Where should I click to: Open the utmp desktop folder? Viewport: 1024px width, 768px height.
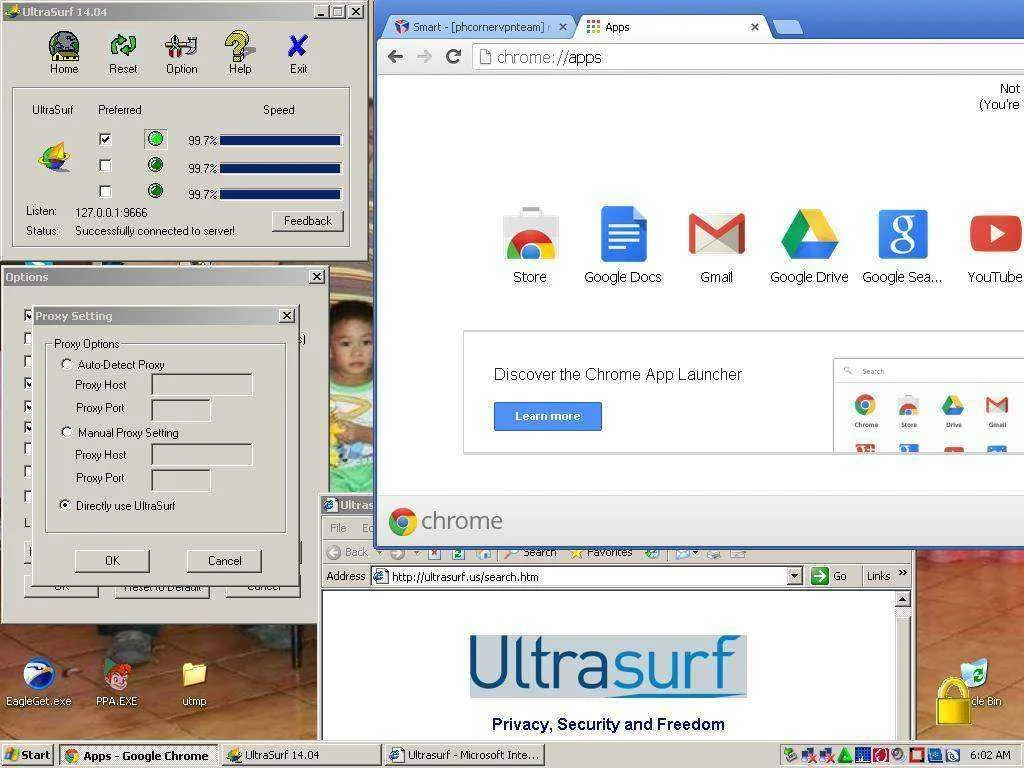pos(194,684)
